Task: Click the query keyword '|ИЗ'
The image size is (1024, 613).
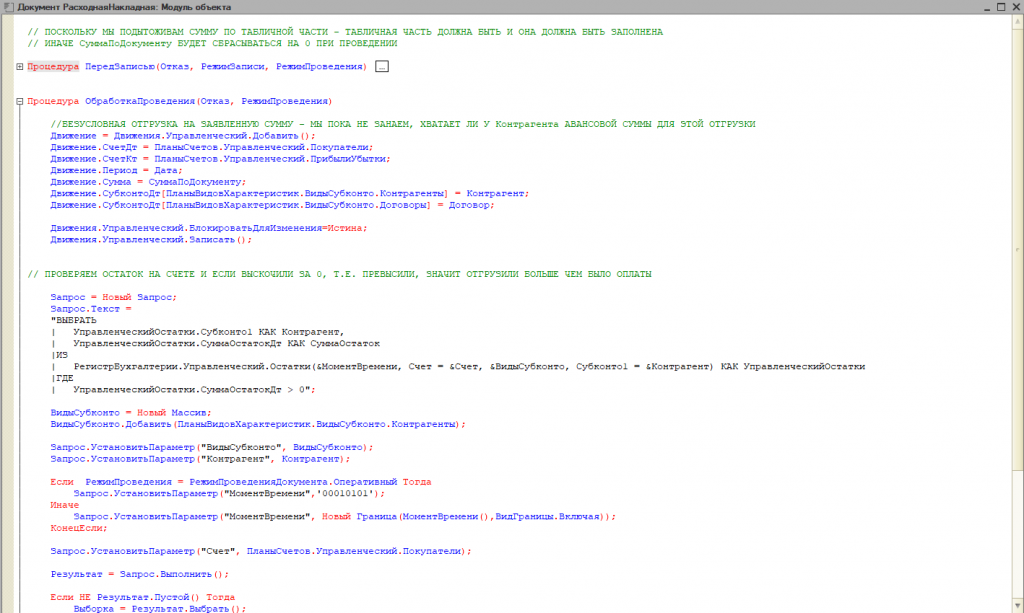Action: (x=59, y=355)
